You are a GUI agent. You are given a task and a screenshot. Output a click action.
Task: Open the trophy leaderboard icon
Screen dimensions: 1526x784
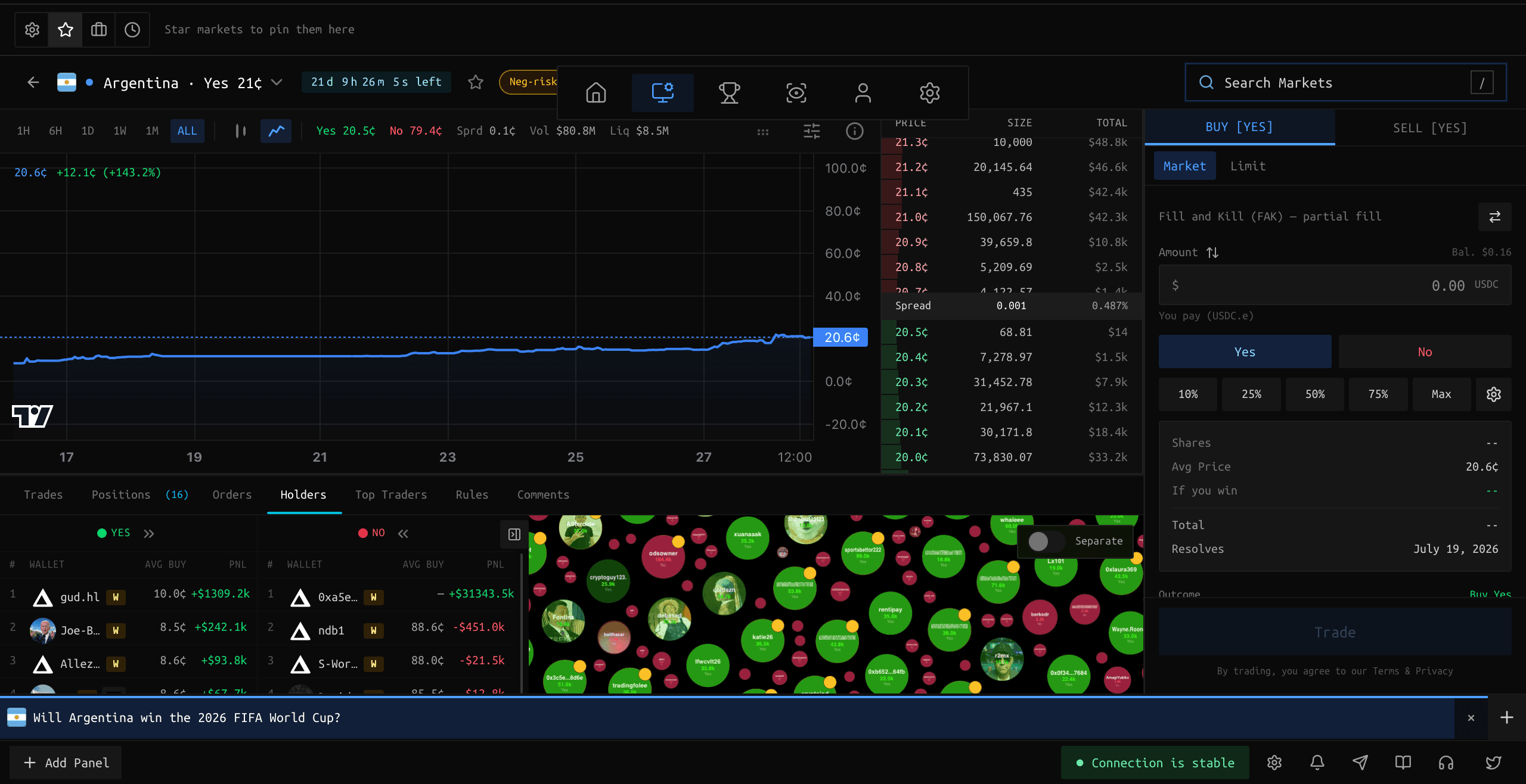[x=730, y=93]
